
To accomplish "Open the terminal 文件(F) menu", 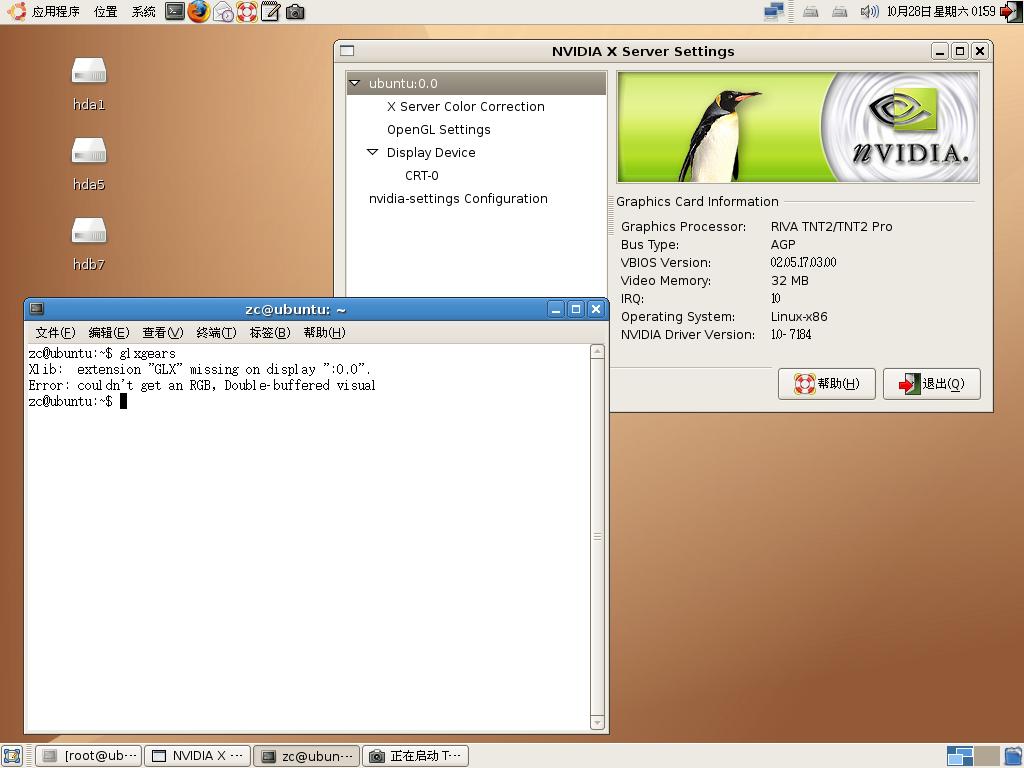I will coord(56,332).
